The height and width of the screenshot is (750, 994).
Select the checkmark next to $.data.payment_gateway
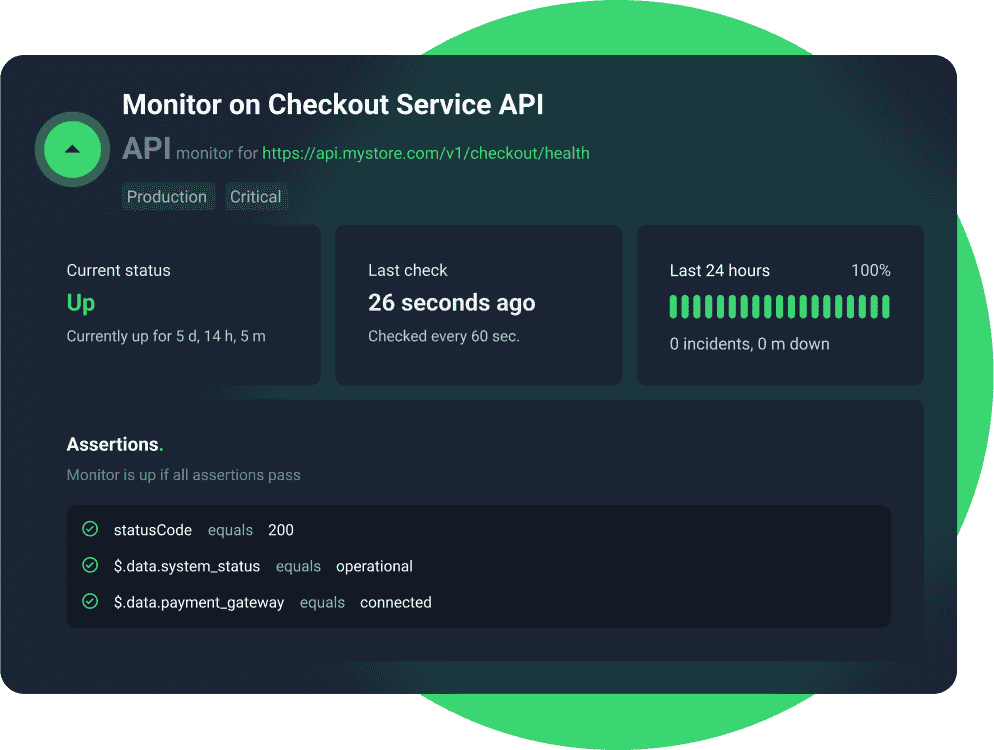coord(89,601)
